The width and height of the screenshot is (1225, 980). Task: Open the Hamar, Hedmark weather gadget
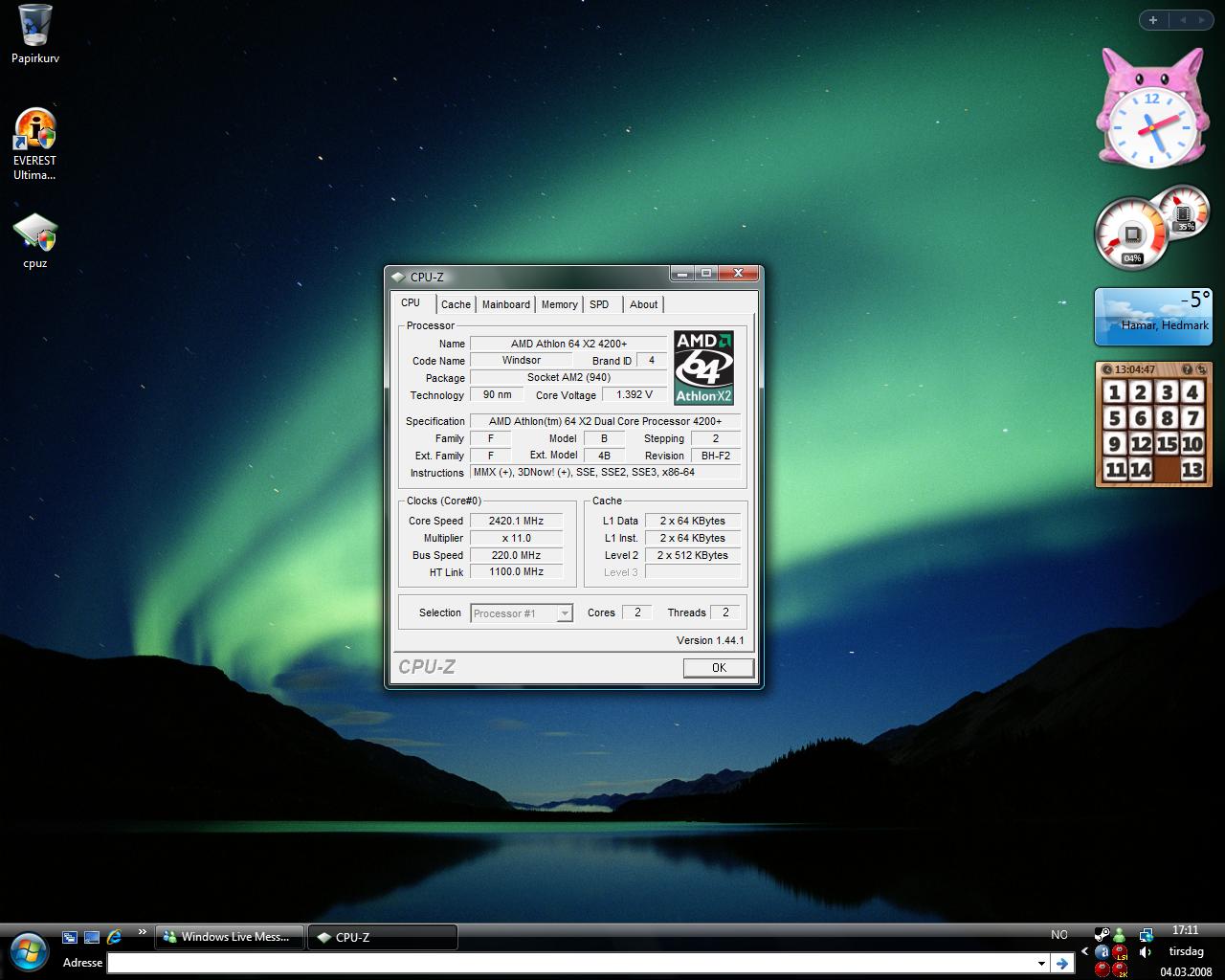pos(1153,317)
